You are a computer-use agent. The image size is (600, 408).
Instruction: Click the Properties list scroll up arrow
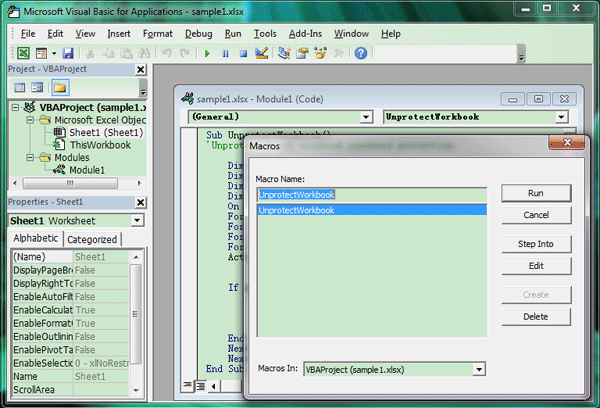point(136,257)
